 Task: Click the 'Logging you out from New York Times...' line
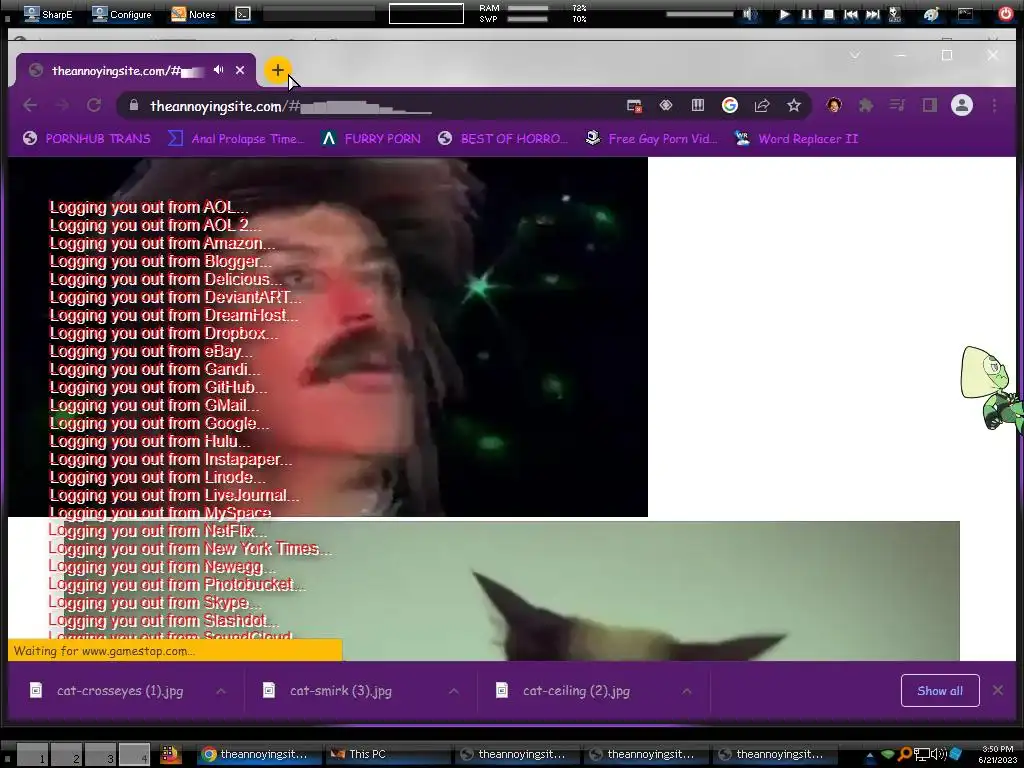(x=189, y=549)
